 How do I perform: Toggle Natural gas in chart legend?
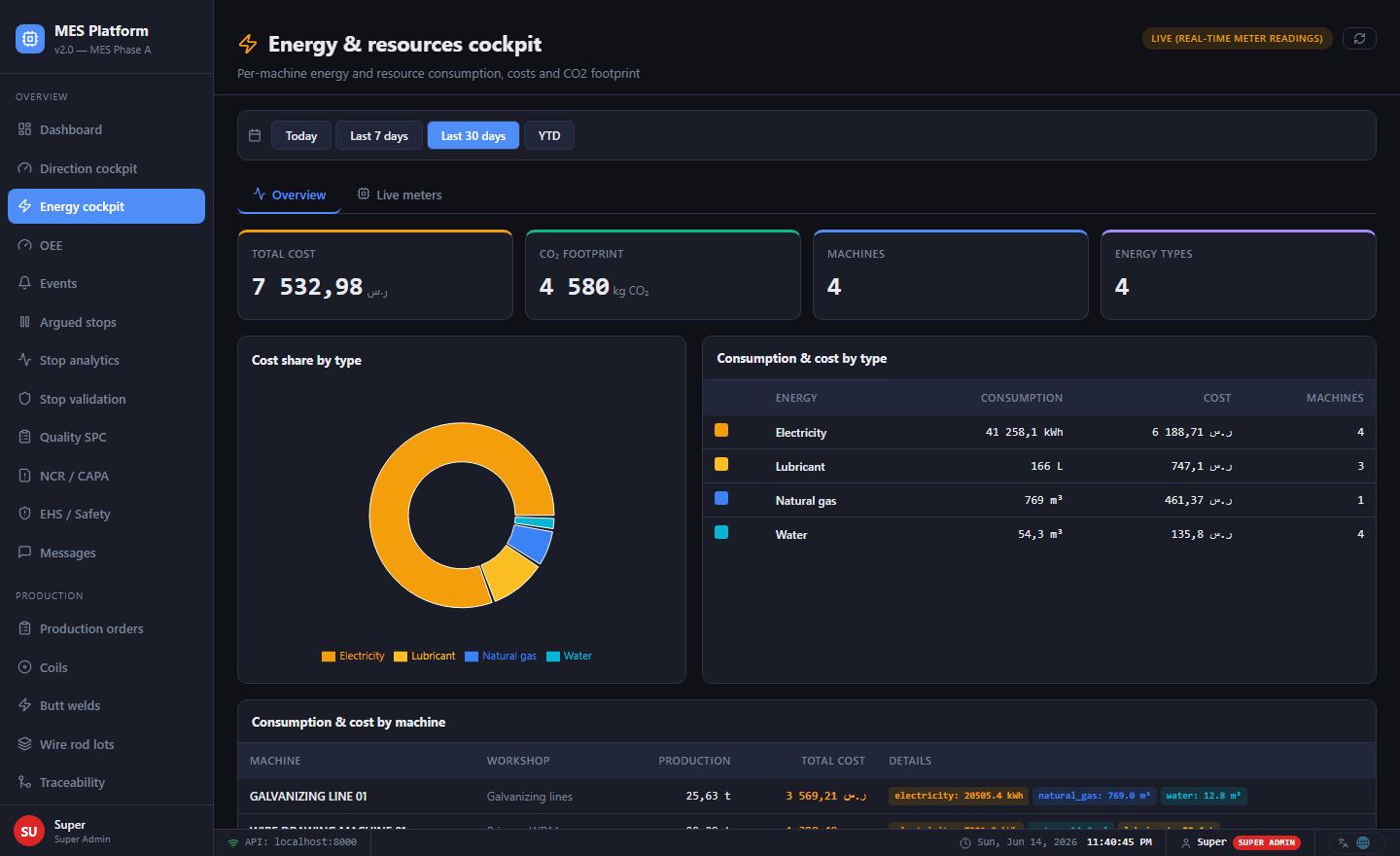point(501,656)
